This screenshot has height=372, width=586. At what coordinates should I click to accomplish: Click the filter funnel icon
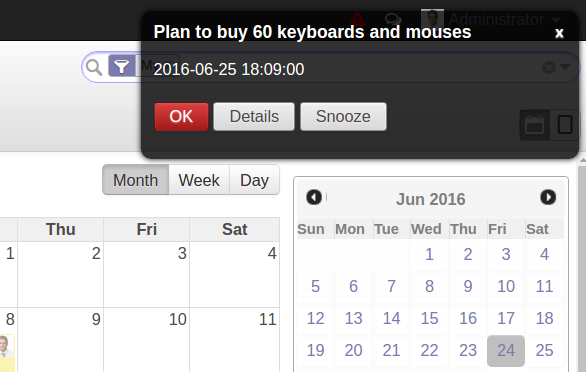[121, 67]
